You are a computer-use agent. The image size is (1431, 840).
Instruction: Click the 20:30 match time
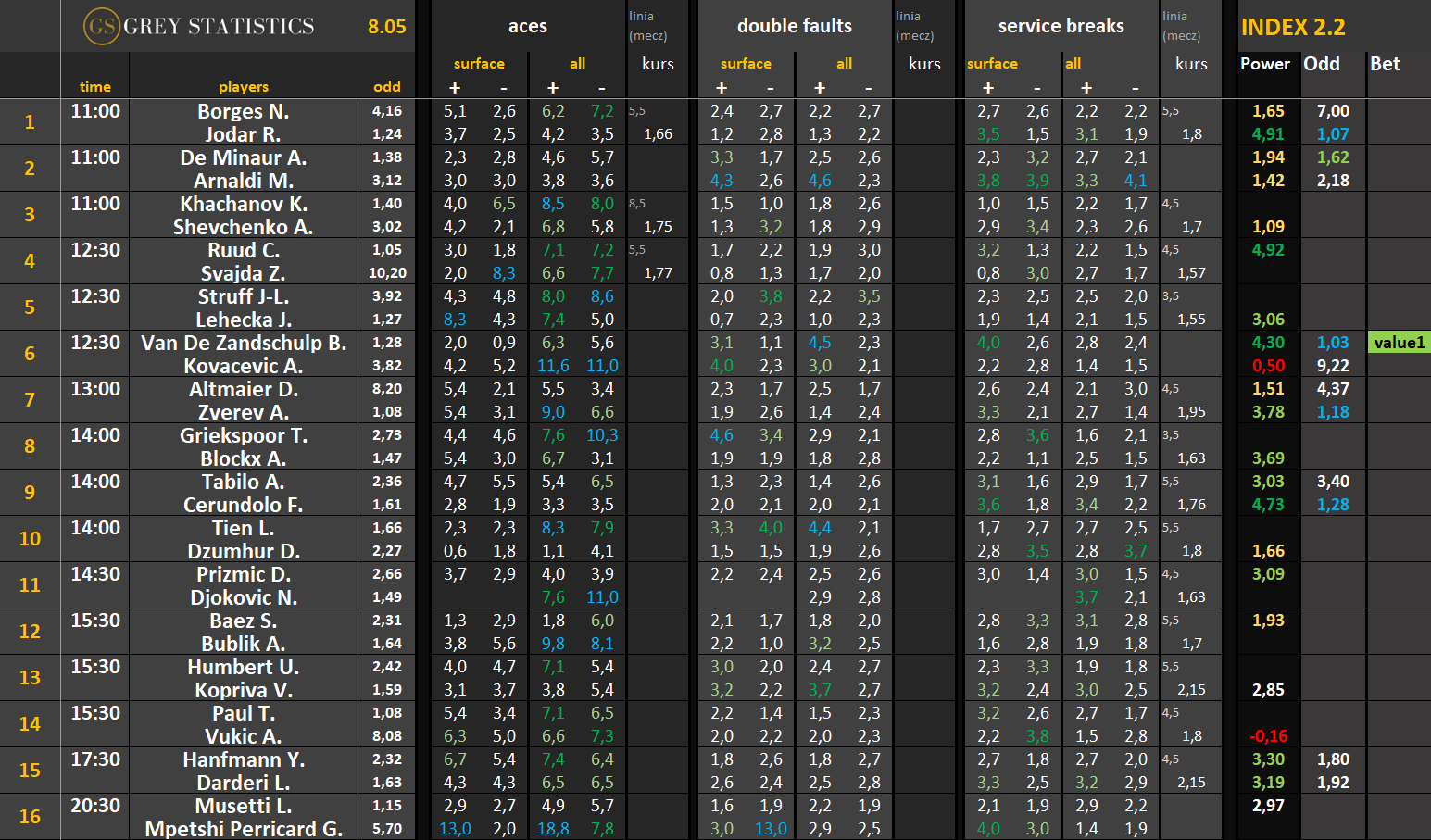tap(95, 806)
